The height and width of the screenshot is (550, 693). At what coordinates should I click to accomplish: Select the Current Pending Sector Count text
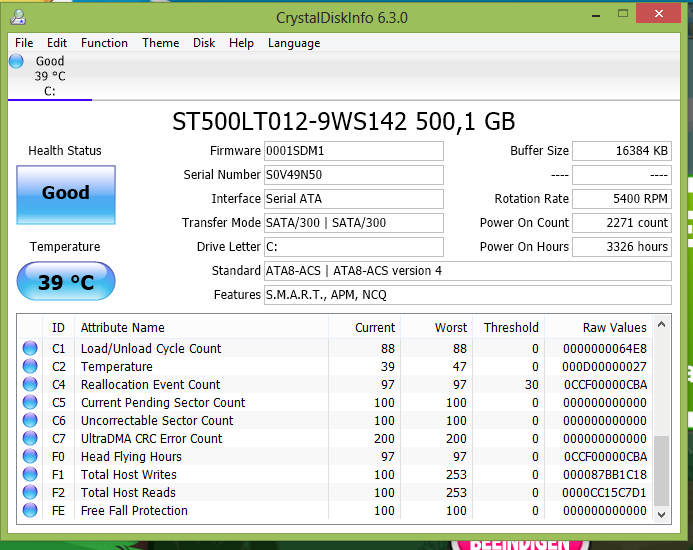coord(163,402)
